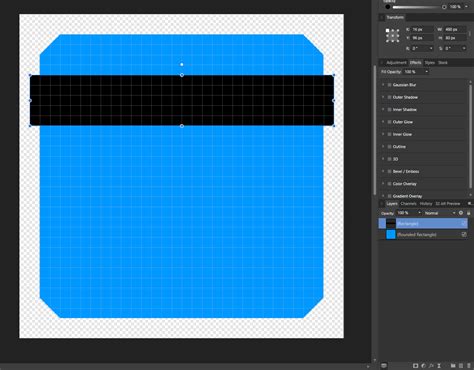Click the top-center handle of the black rectangle
474x370 pixels.
point(182,75)
